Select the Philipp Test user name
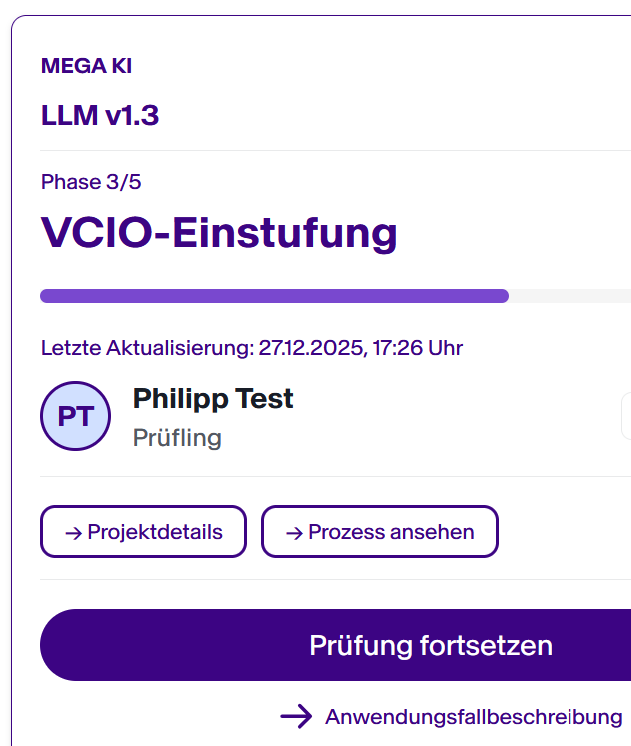Image resolution: width=631 pixels, height=746 pixels. coord(213,398)
